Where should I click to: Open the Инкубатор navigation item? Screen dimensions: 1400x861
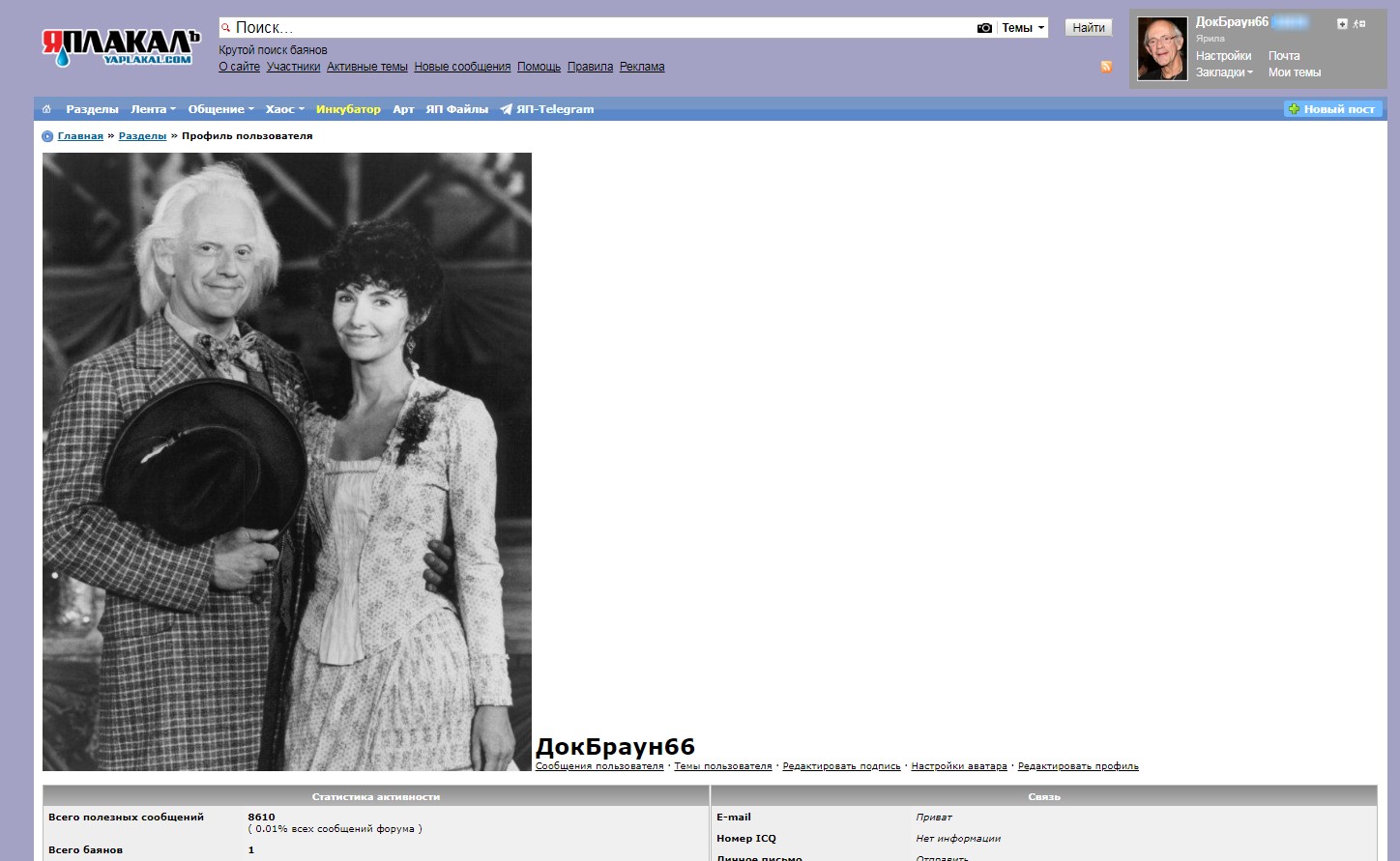tap(348, 109)
